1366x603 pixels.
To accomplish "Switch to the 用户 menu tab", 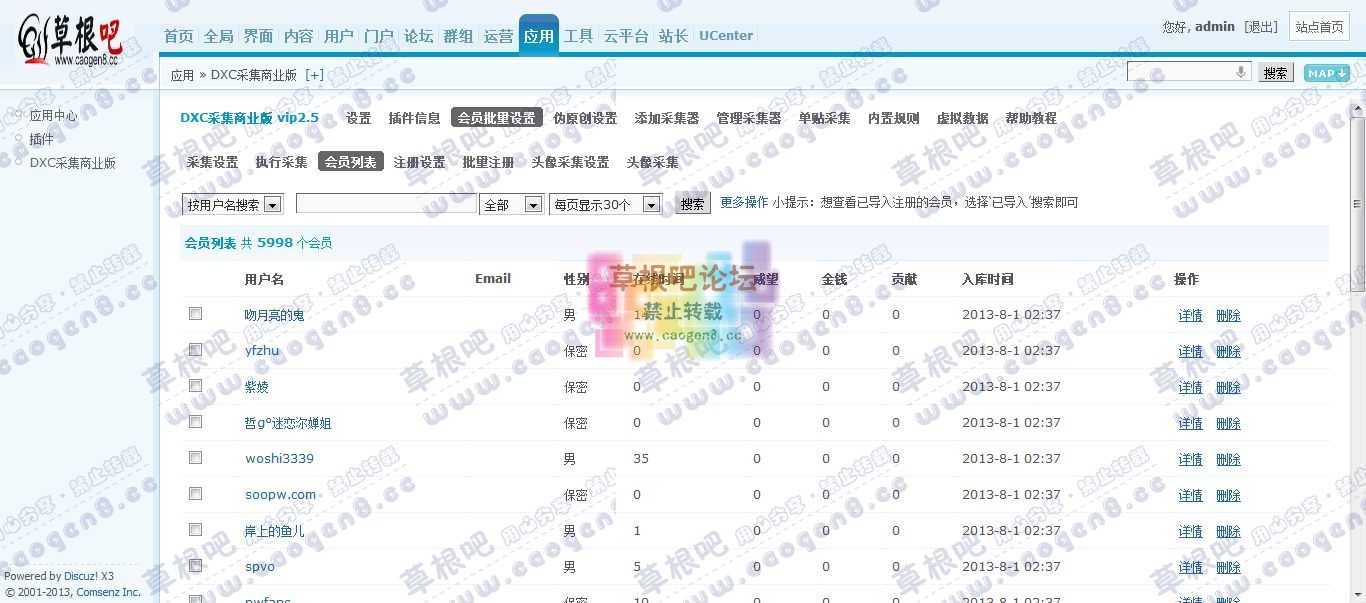I will (339, 35).
